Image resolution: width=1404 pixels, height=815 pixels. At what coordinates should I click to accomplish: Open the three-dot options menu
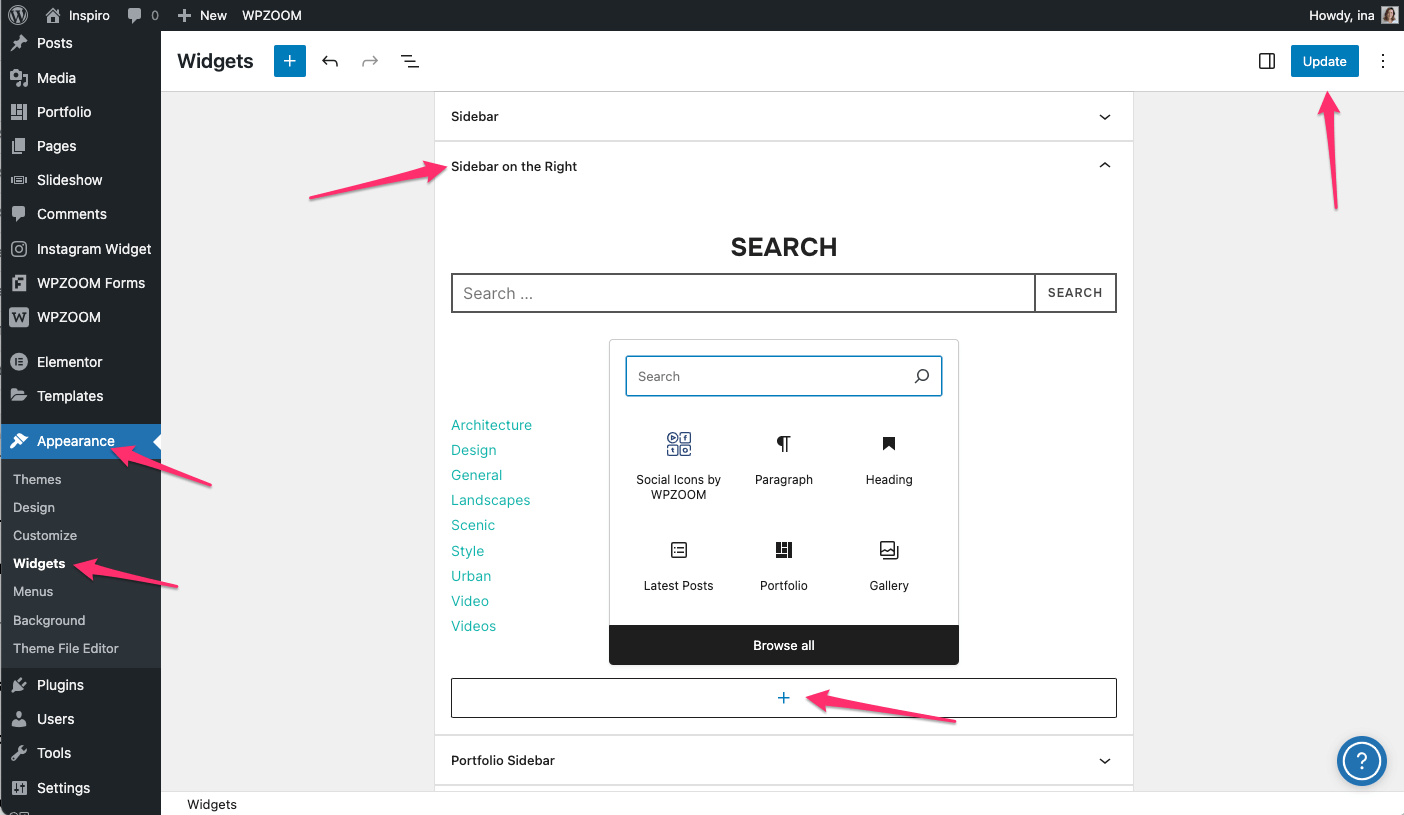click(1383, 61)
